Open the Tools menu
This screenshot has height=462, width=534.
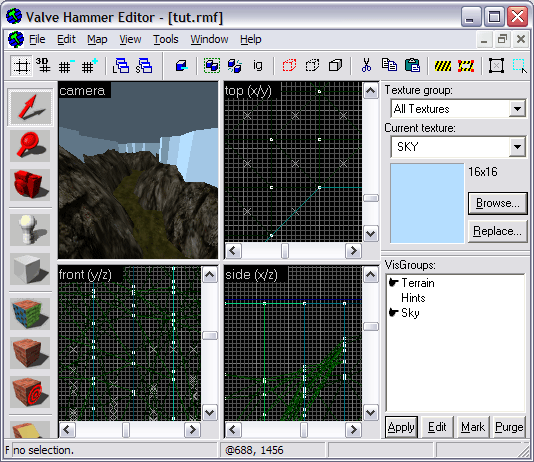[166, 39]
